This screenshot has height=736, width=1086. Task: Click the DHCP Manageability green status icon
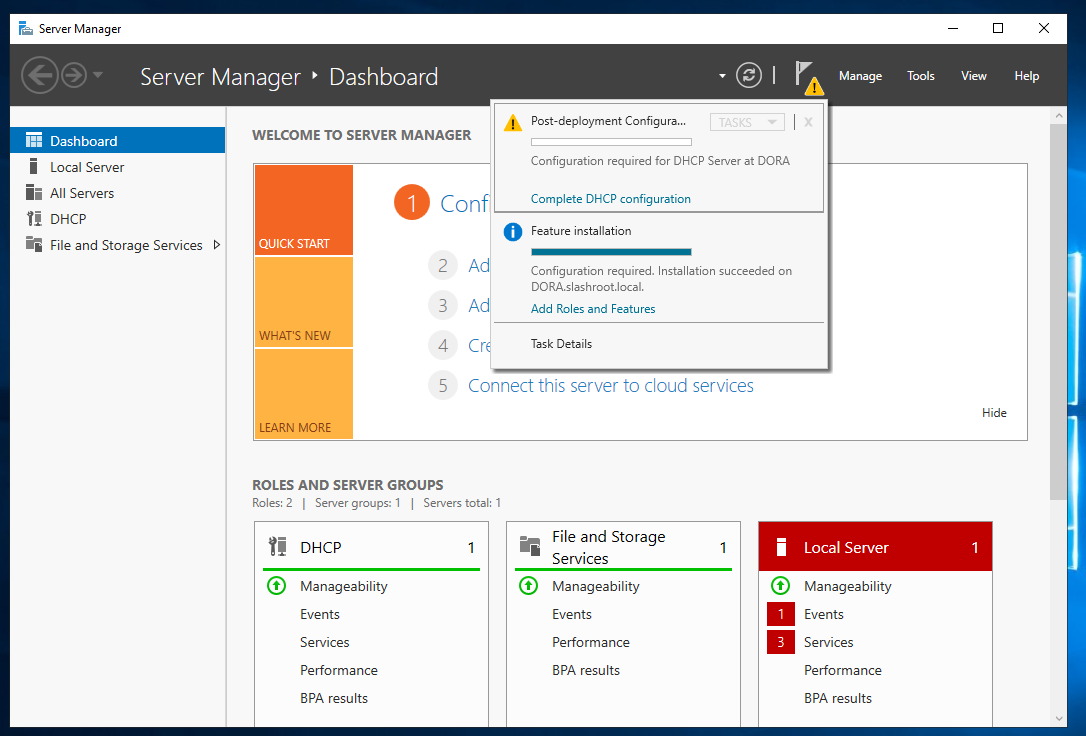[277, 586]
